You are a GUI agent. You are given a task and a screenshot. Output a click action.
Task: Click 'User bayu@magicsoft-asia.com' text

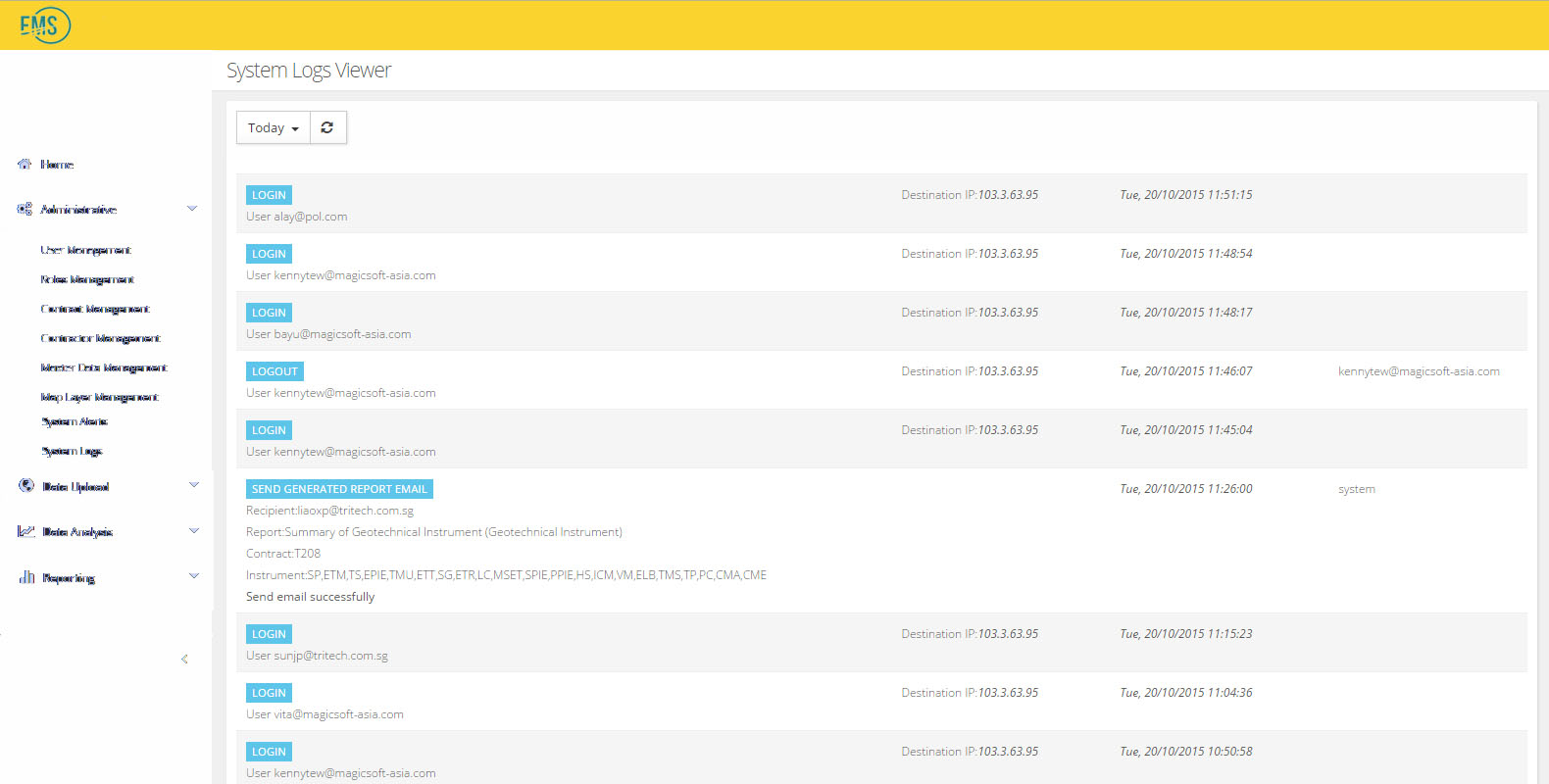click(328, 334)
